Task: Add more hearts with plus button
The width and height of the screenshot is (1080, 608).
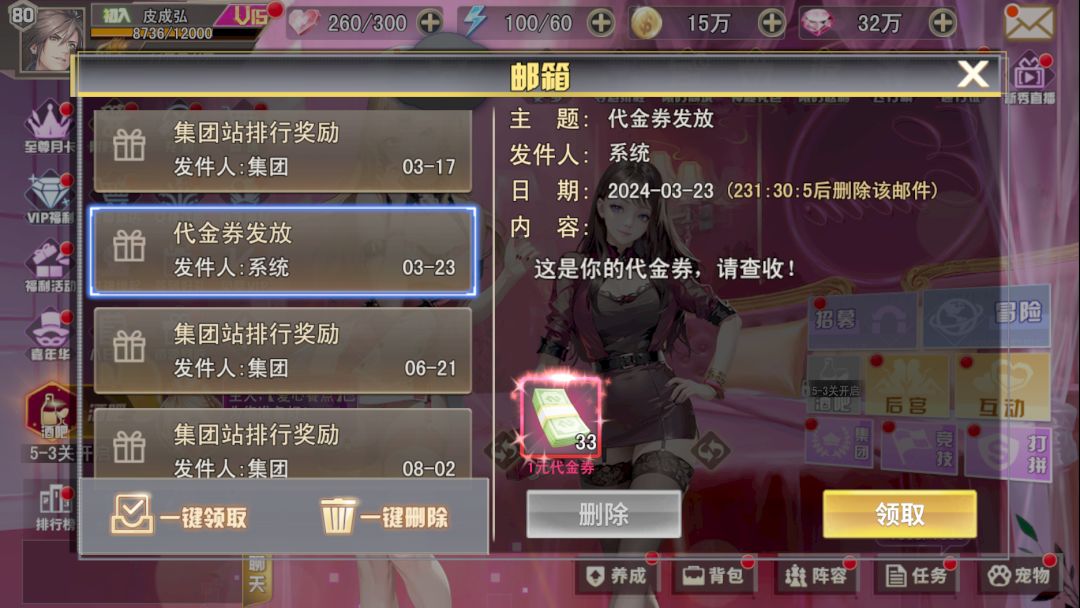Action: click(430, 23)
